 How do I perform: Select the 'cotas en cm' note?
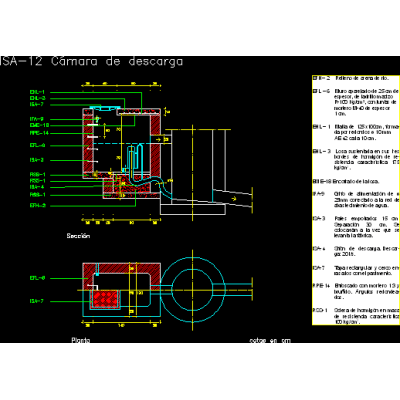pyautogui.click(x=270, y=340)
